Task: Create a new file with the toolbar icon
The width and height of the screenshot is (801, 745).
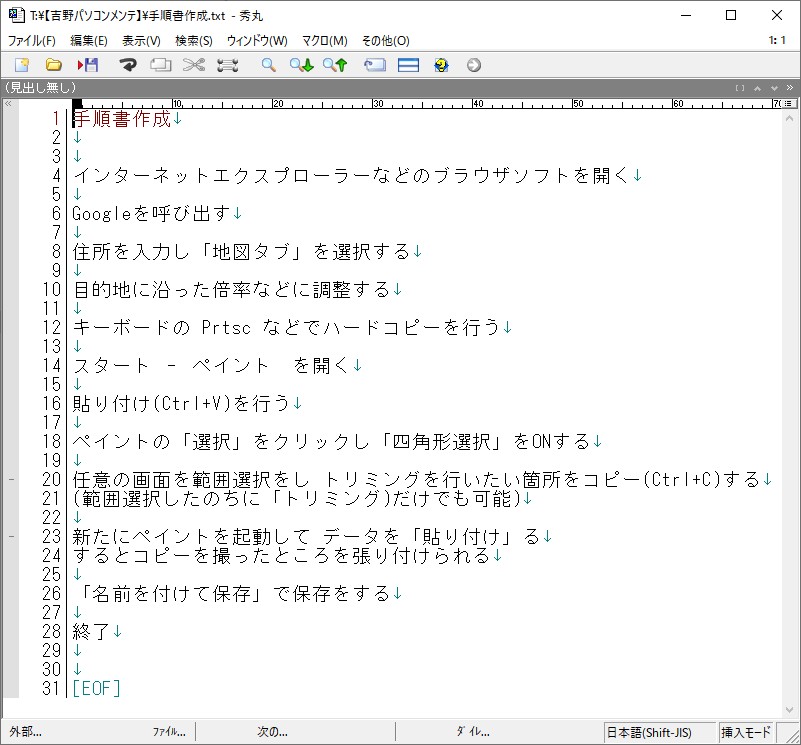Action: tap(22, 65)
